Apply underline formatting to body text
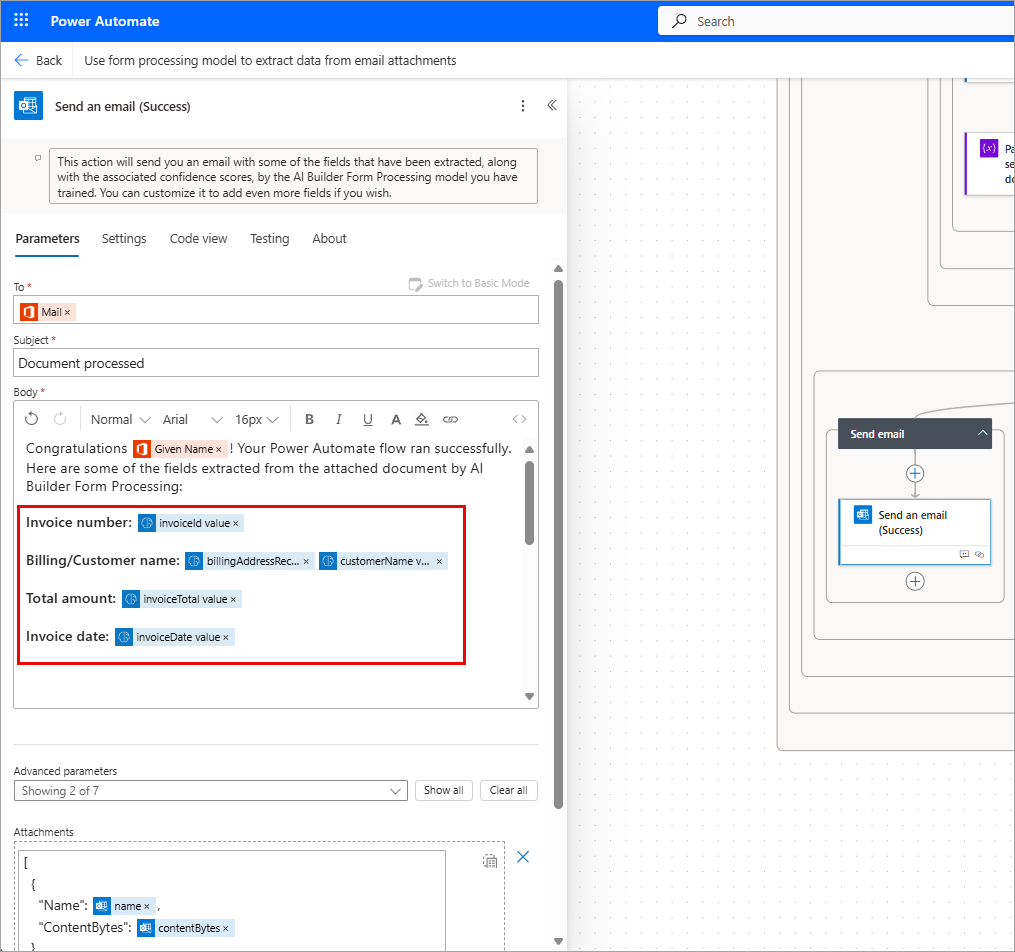This screenshot has height=952, width=1015. pos(366,419)
